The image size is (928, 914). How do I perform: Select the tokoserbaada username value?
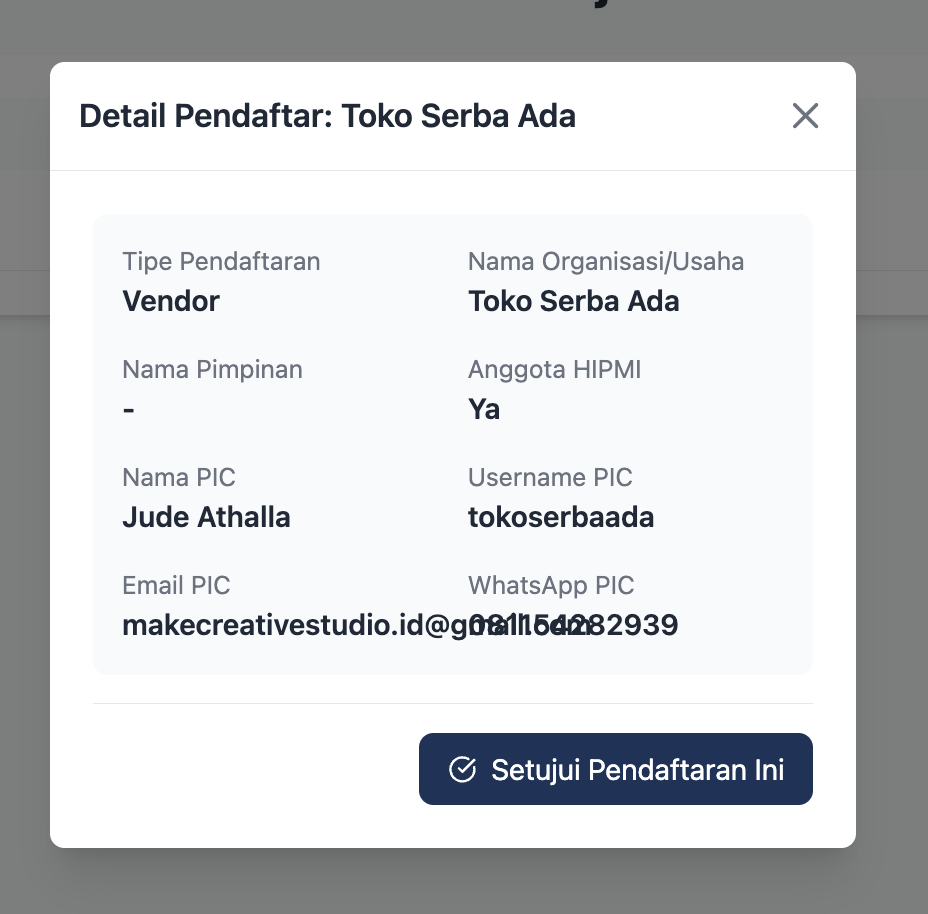(x=561, y=517)
